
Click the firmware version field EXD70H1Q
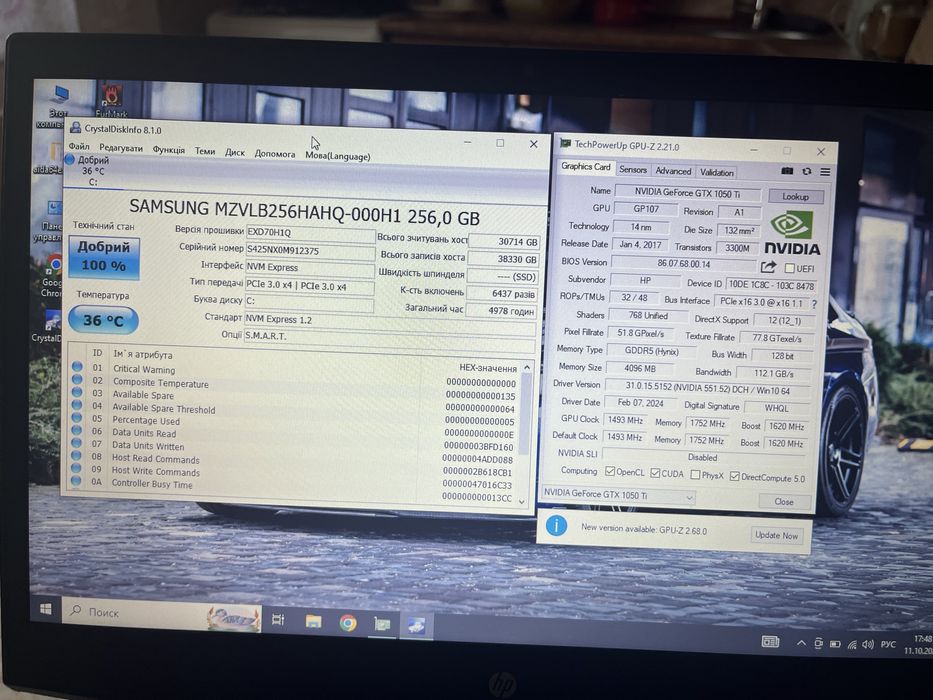(x=310, y=234)
